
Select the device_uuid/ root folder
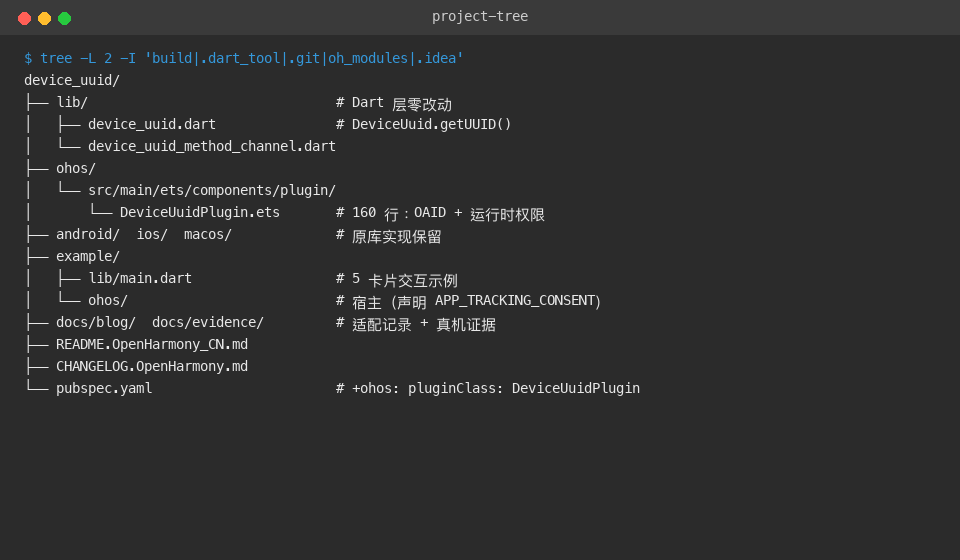pyautogui.click(x=72, y=80)
